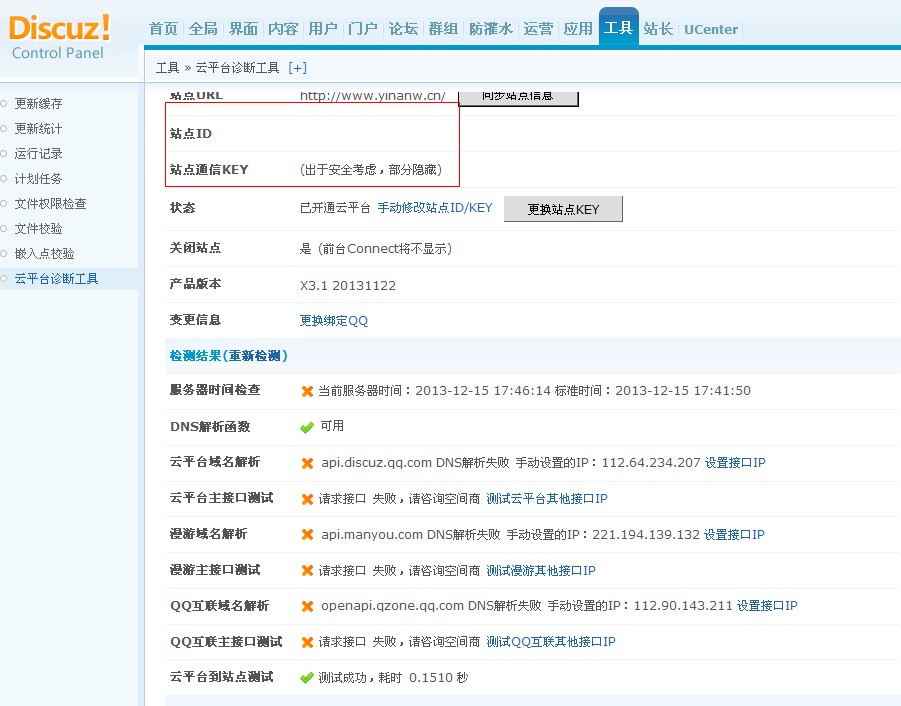901x706 pixels.
Task: Open the 群组 tab
Action: 443,29
